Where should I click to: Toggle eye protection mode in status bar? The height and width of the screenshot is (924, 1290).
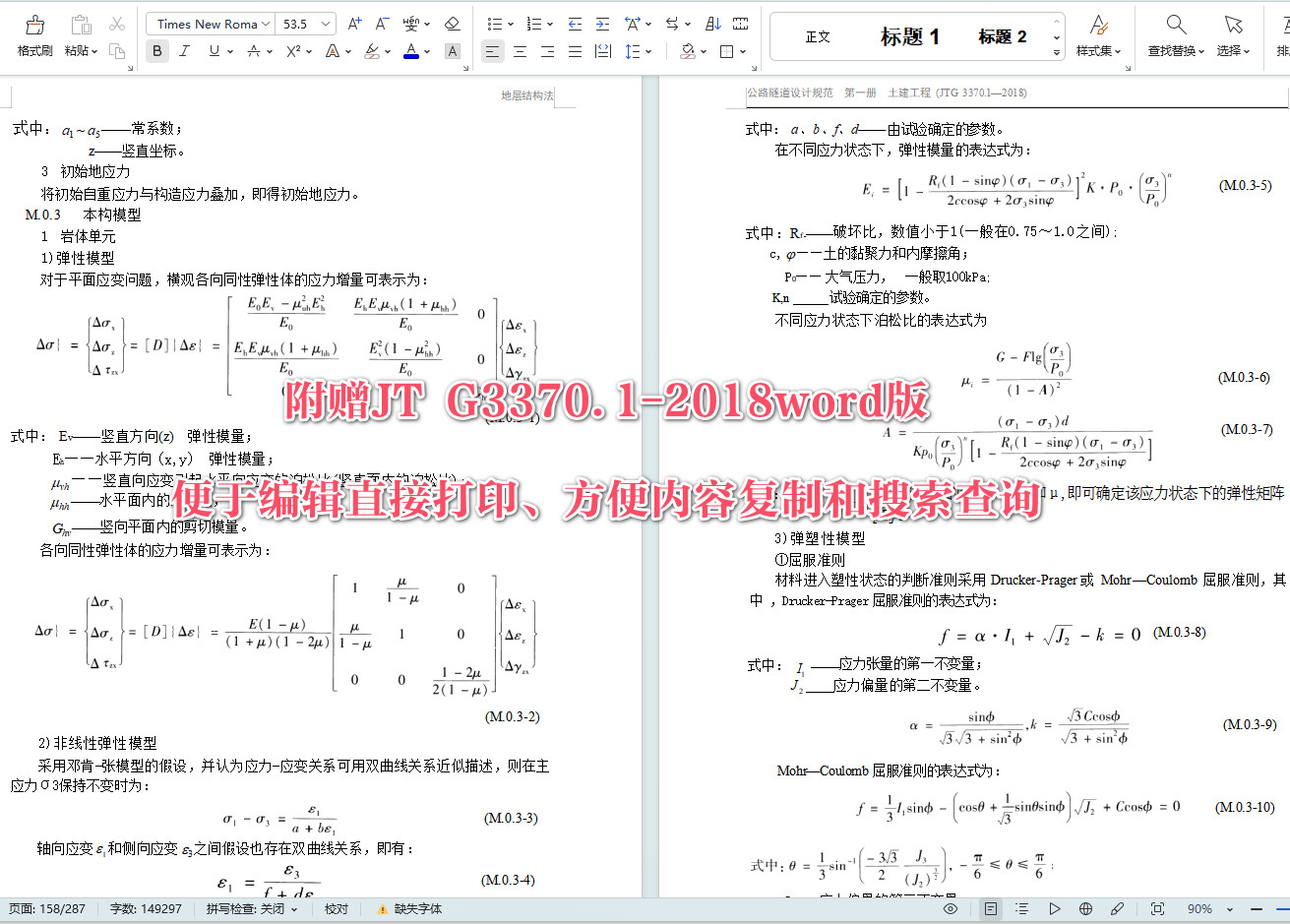point(951,909)
